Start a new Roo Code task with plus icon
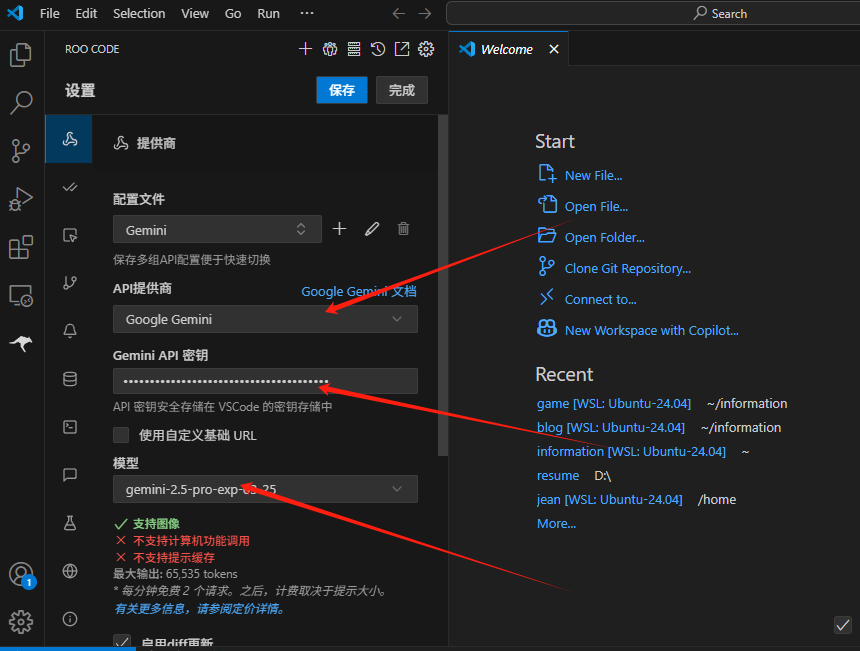 (305, 49)
